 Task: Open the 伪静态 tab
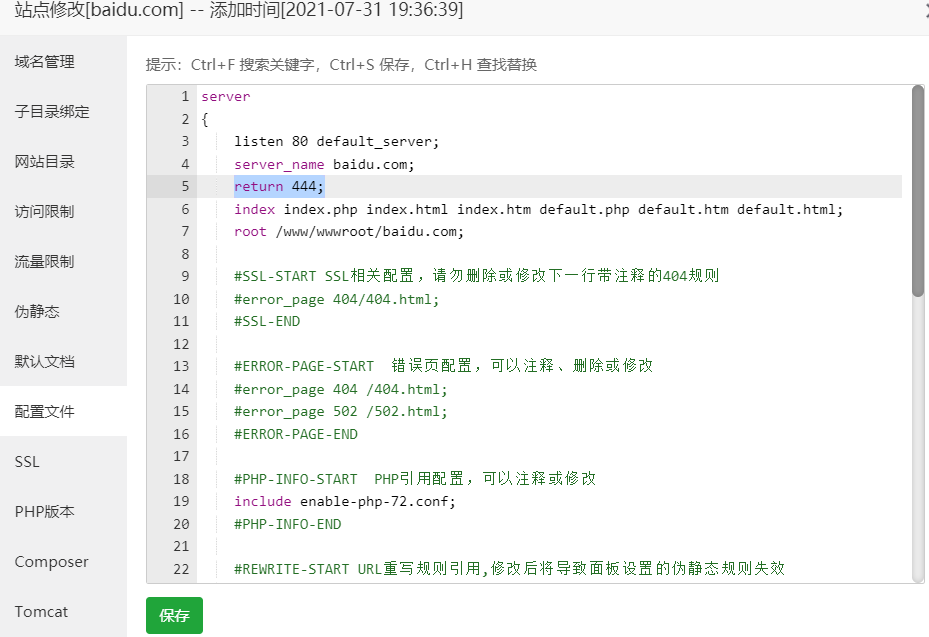point(38,312)
